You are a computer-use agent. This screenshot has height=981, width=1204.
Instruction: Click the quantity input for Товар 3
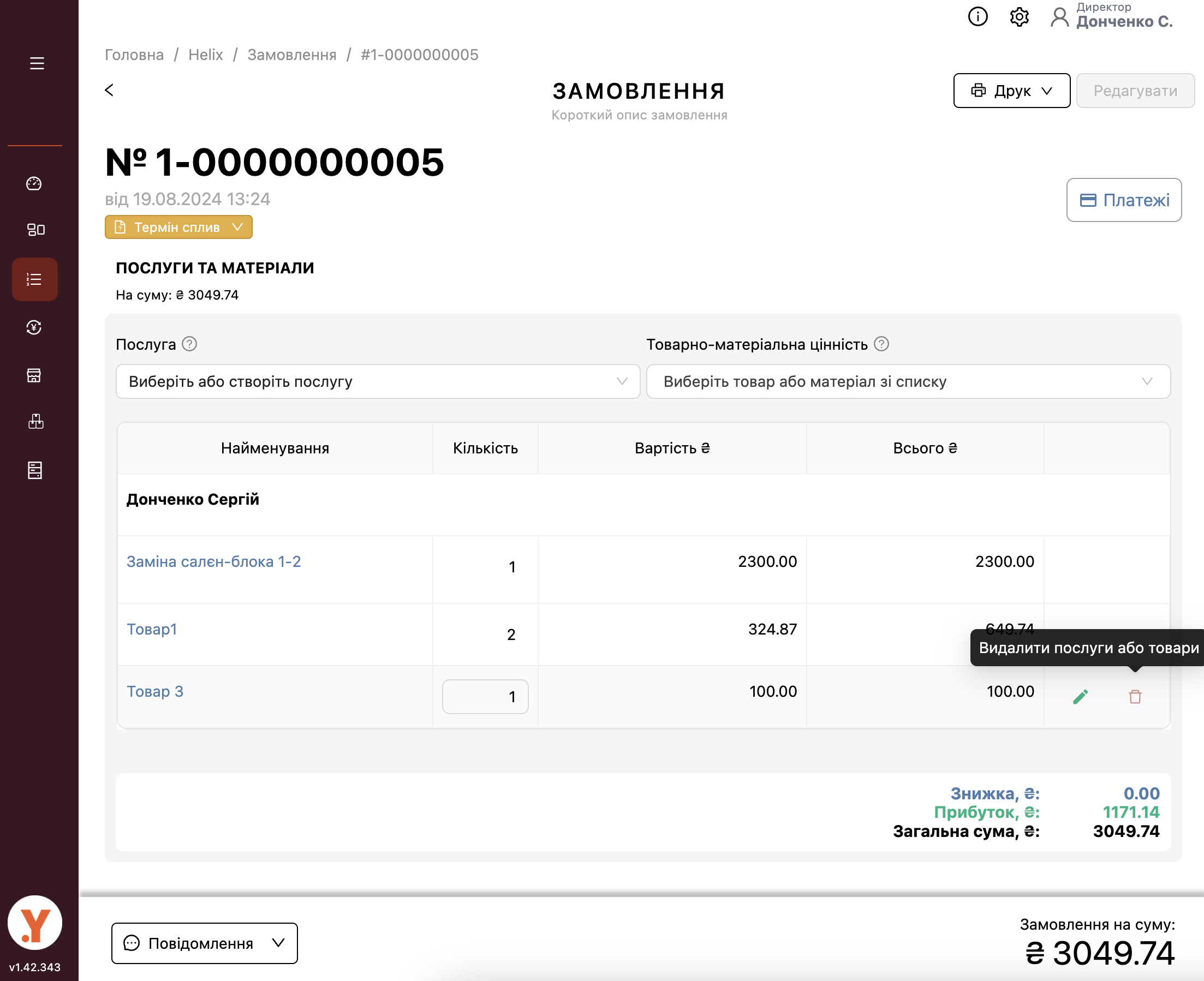pyautogui.click(x=485, y=696)
